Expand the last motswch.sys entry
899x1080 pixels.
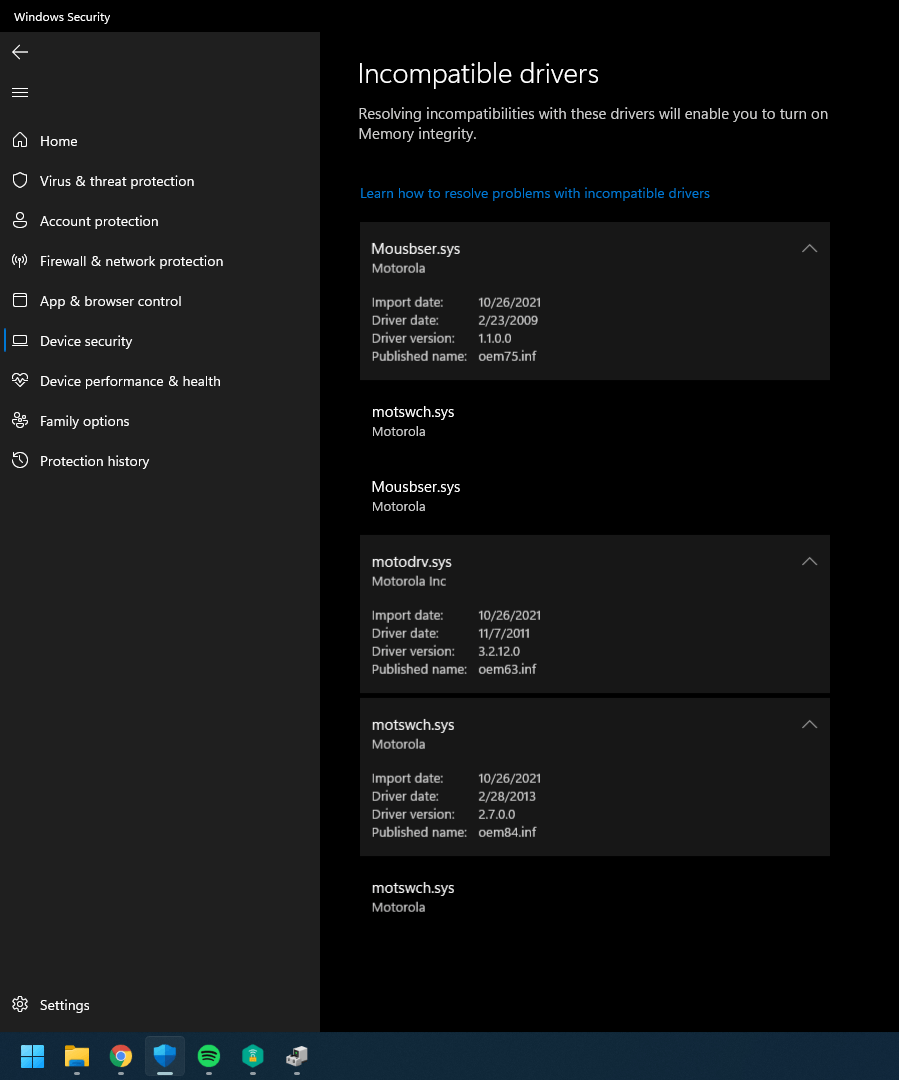tap(595, 897)
